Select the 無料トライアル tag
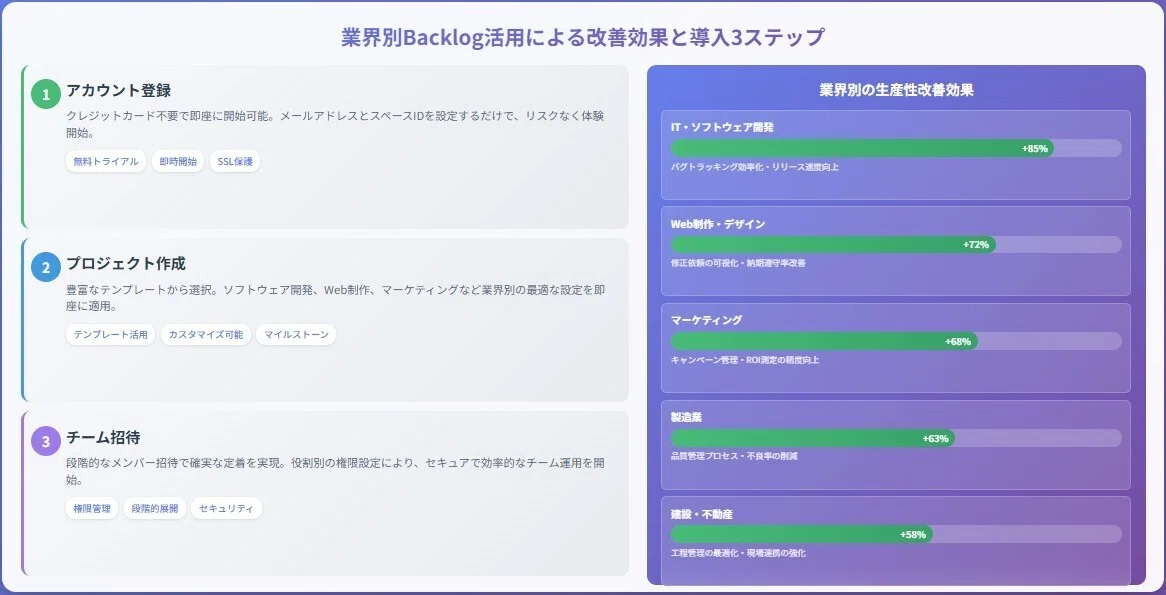The width and height of the screenshot is (1166, 595). click(106, 161)
